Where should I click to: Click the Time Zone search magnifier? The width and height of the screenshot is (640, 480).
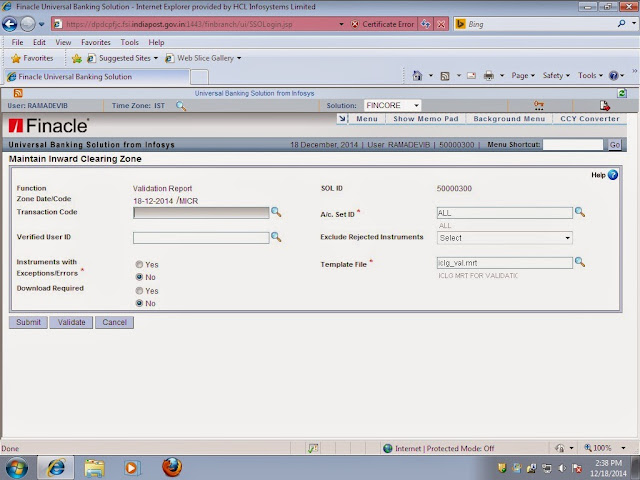click(181, 106)
